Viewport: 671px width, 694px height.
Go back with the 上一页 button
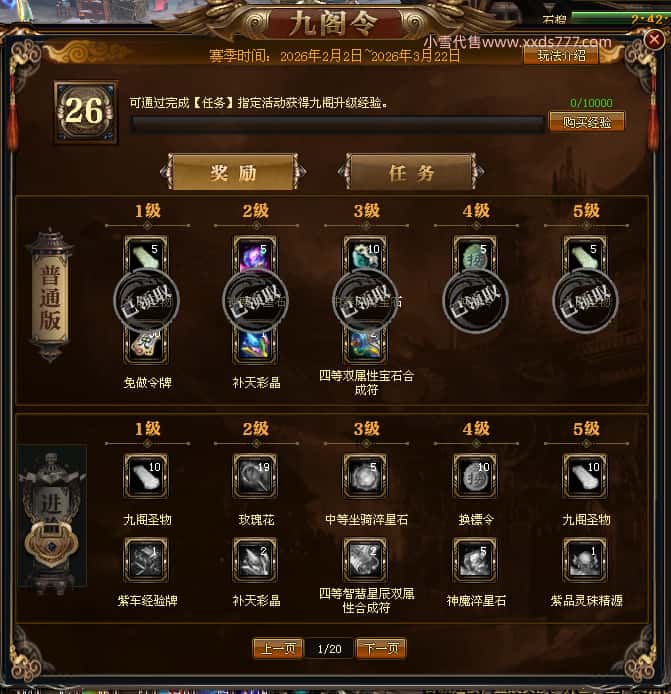278,649
